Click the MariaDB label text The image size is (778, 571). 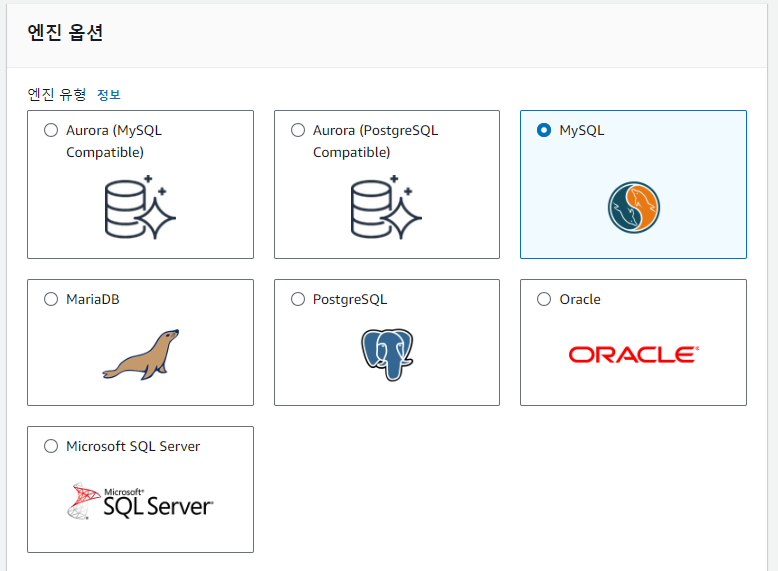pyautogui.click(x=93, y=299)
